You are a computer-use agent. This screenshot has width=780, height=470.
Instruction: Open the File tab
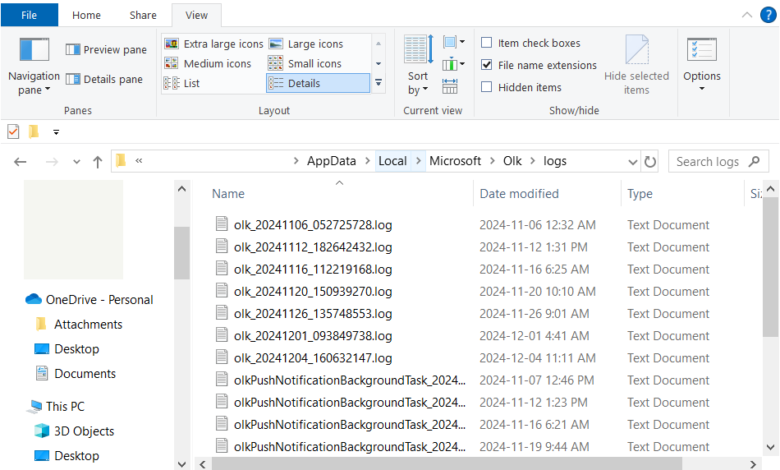pos(29,15)
